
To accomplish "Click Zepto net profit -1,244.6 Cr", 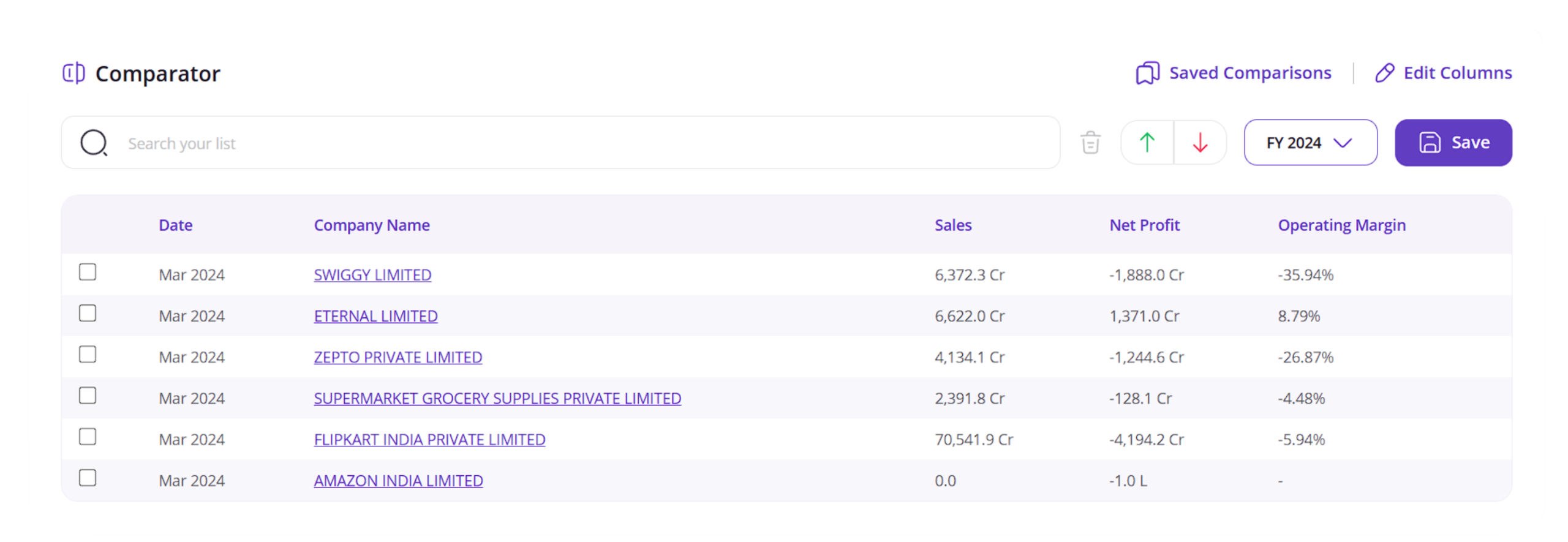I will click(x=1146, y=357).
